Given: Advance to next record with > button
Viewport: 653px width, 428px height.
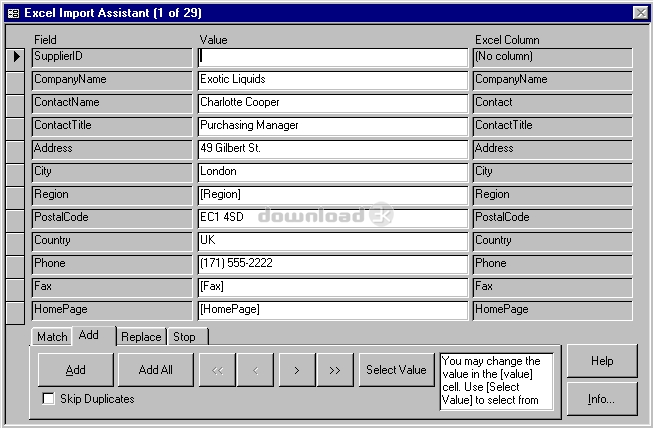Looking at the screenshot, I should click(296, 370).
